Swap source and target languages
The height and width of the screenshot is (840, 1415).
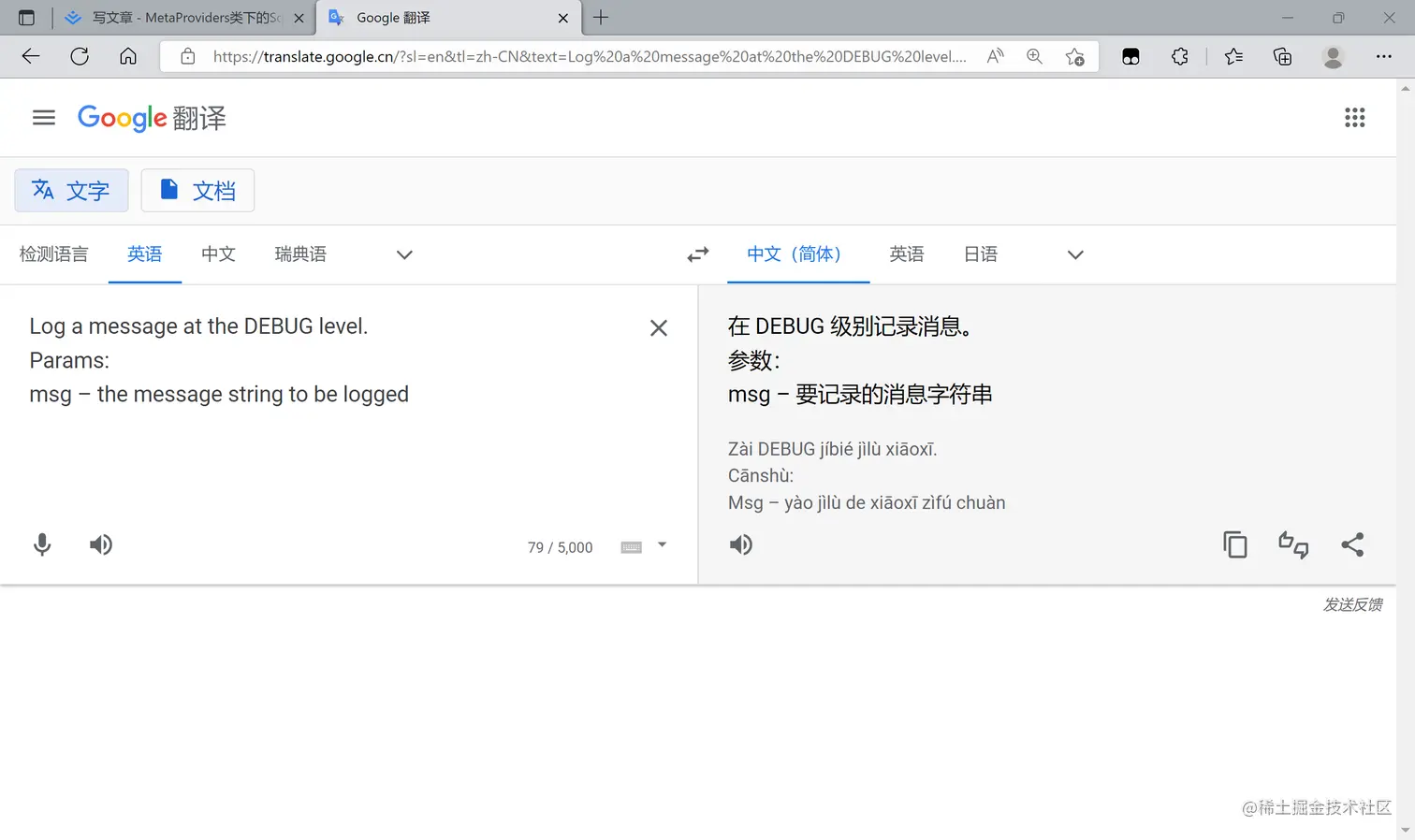click(x=698, y=254)
